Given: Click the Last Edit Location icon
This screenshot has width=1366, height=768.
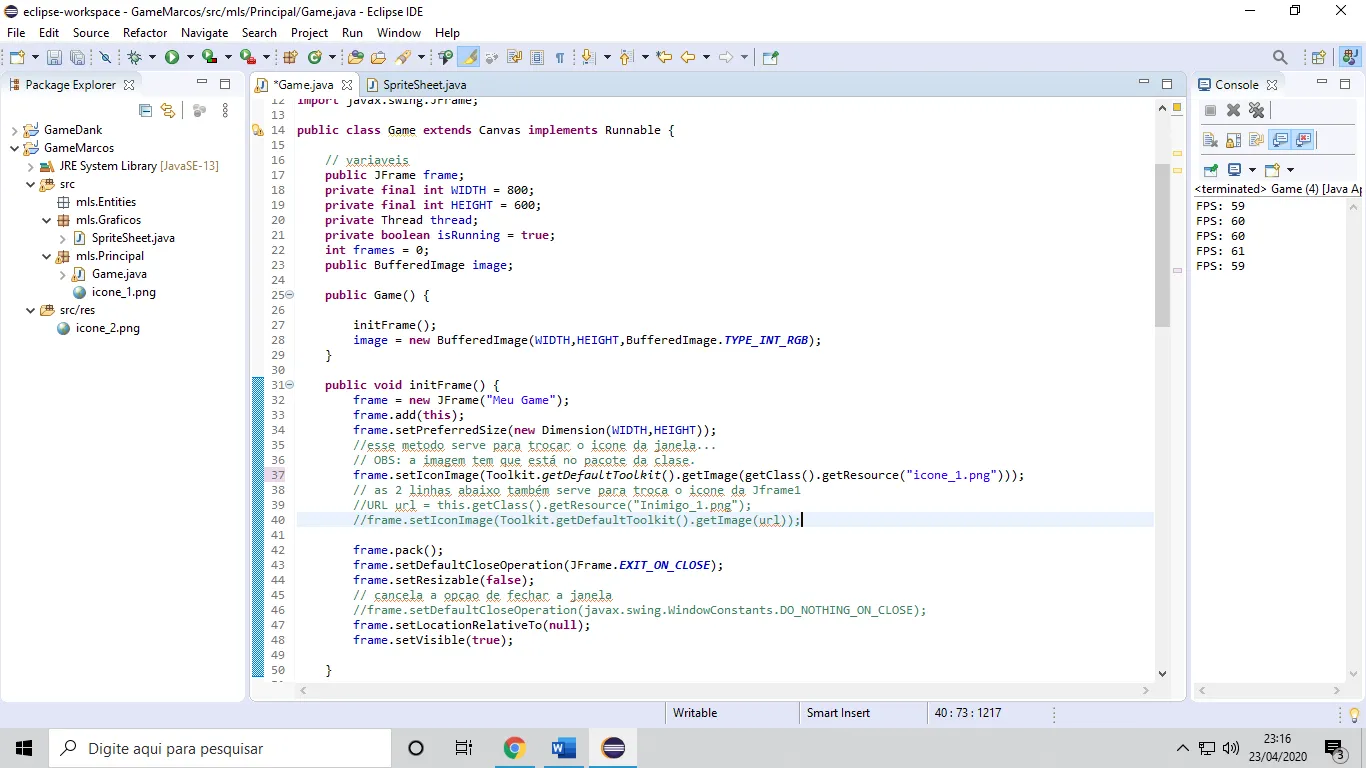Looking at the screenshot, I should click(x=664, y=57).
